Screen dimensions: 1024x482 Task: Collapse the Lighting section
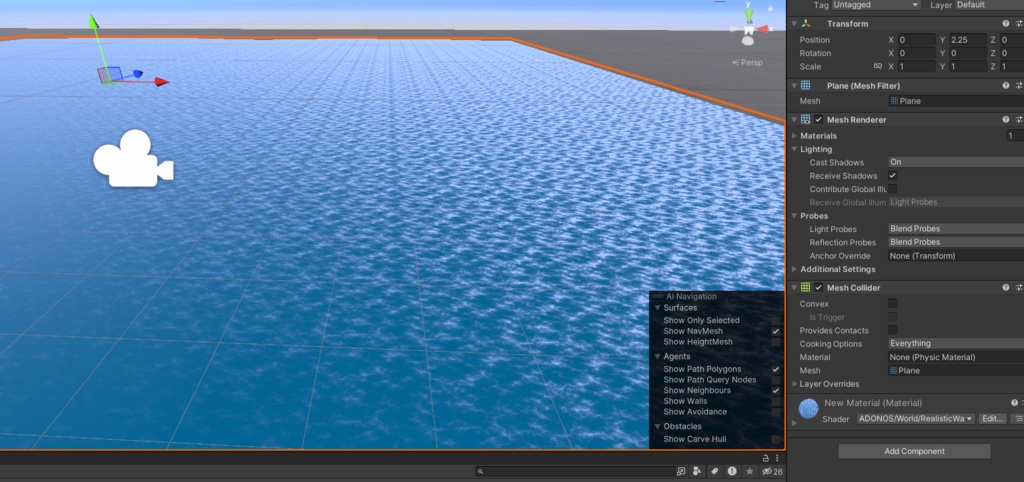795,150
